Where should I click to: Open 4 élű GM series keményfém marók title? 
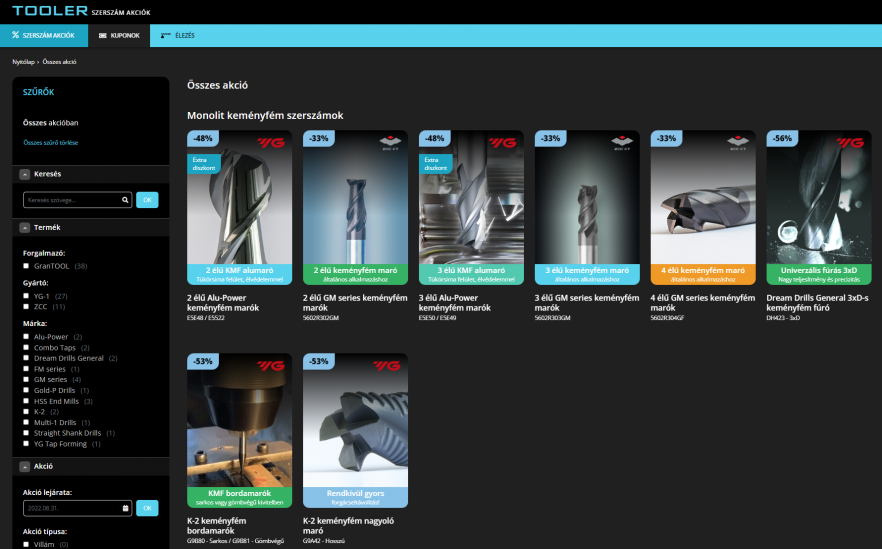[703, 303]
